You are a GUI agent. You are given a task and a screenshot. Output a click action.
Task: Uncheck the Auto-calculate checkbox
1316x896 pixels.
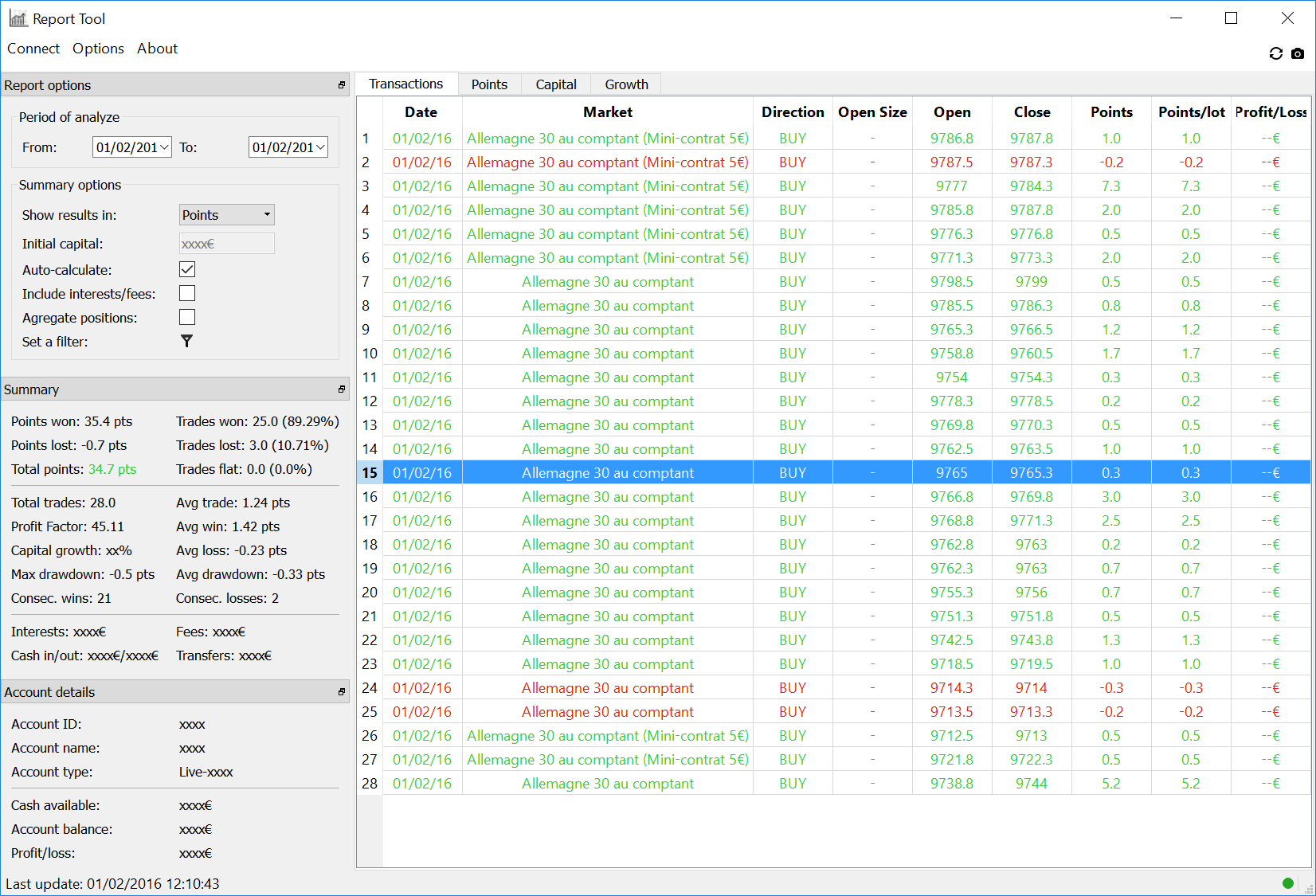click(x=187, y=269)
